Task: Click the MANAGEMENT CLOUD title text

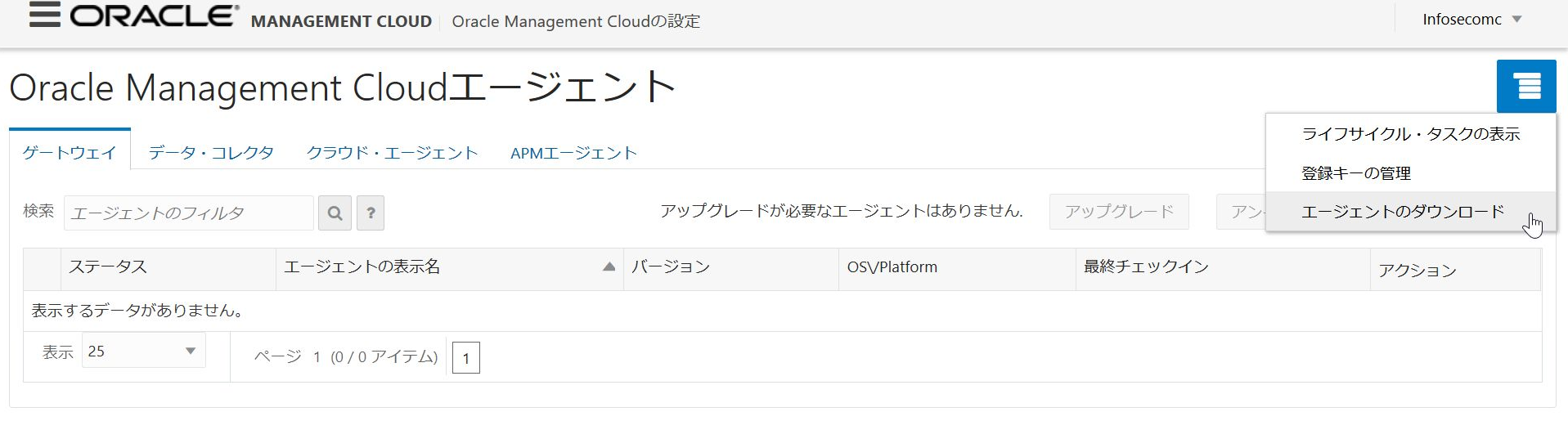Action: (x=341, y=21)
